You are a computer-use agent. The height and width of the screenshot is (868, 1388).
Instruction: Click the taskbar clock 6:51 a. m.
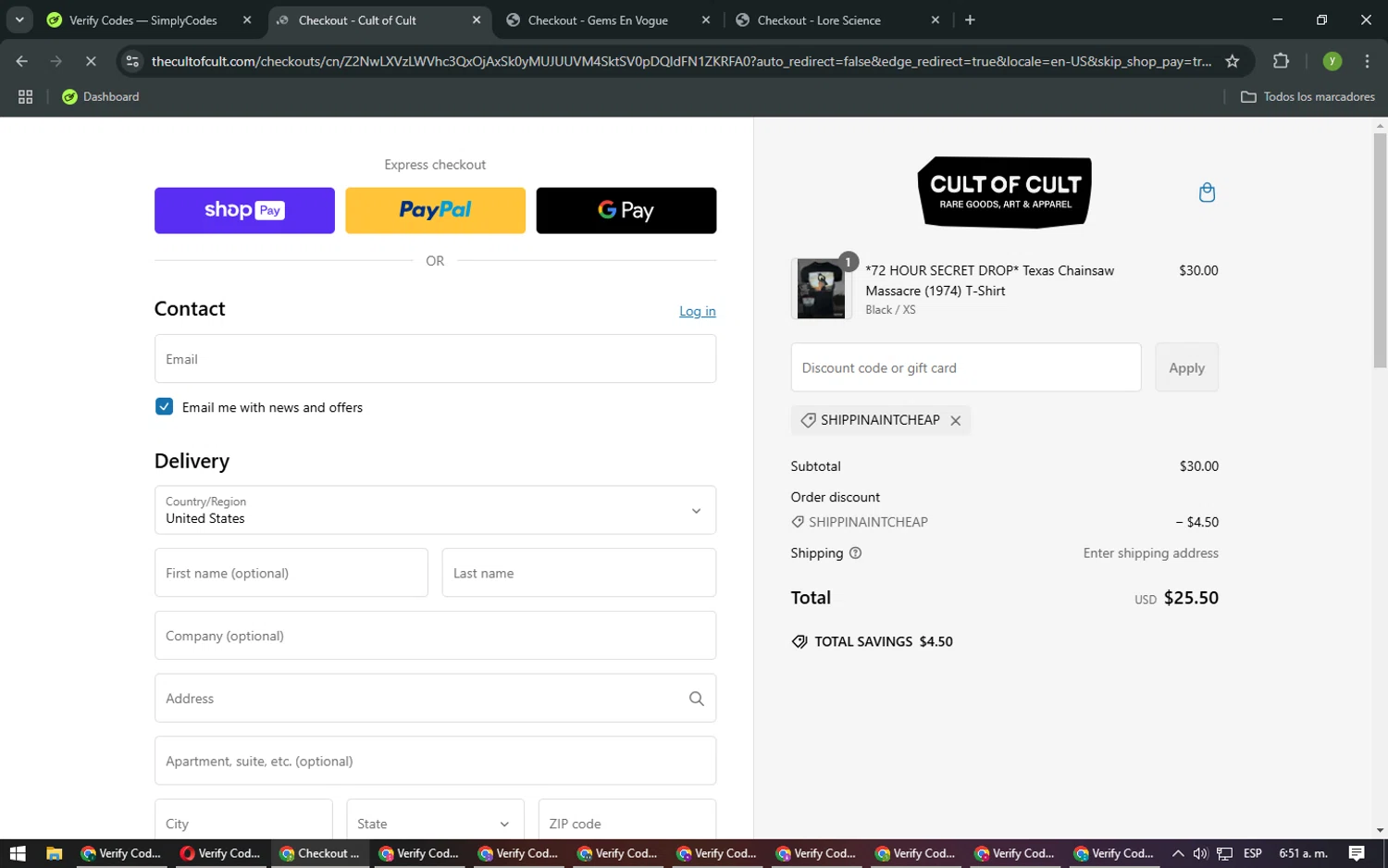point(1303,853)
